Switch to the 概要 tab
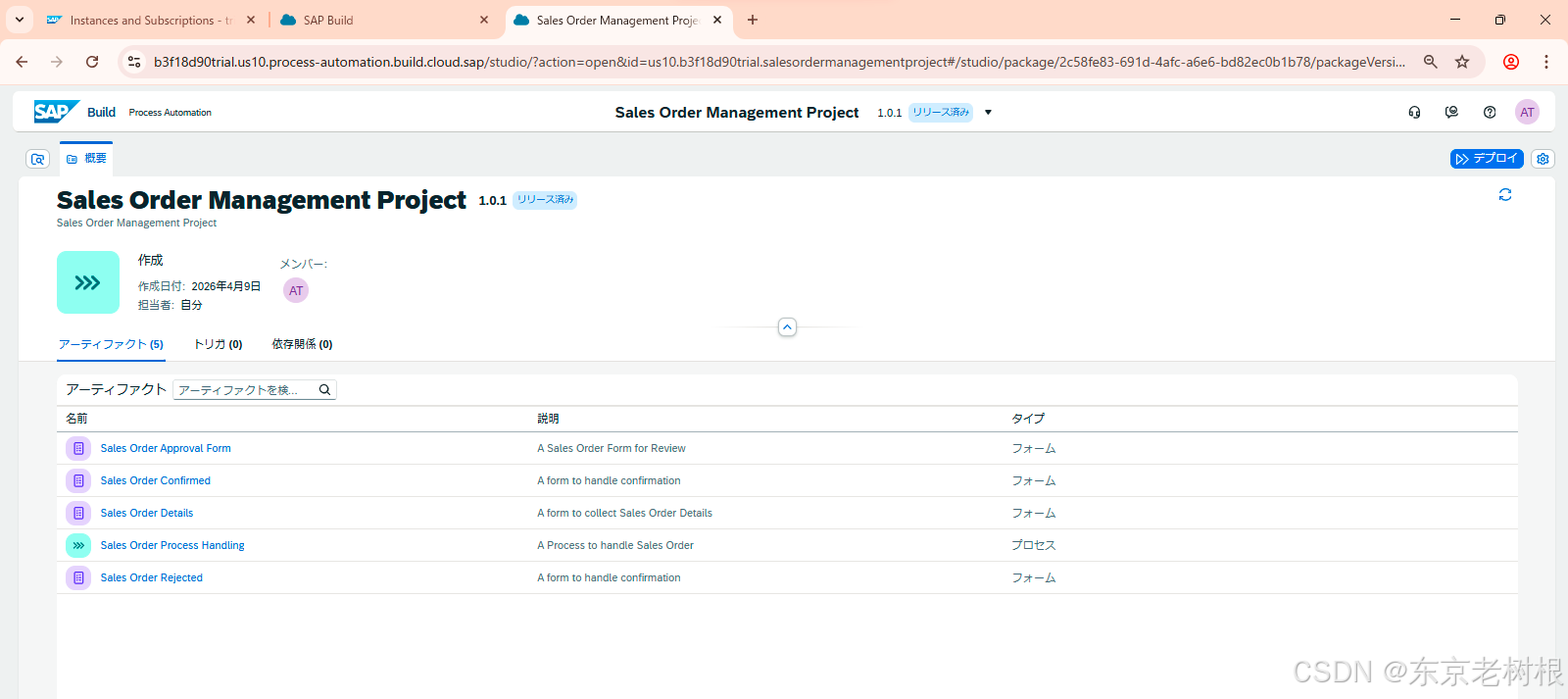This screenshot has height=699, width=1568. [x=86, y=159]
